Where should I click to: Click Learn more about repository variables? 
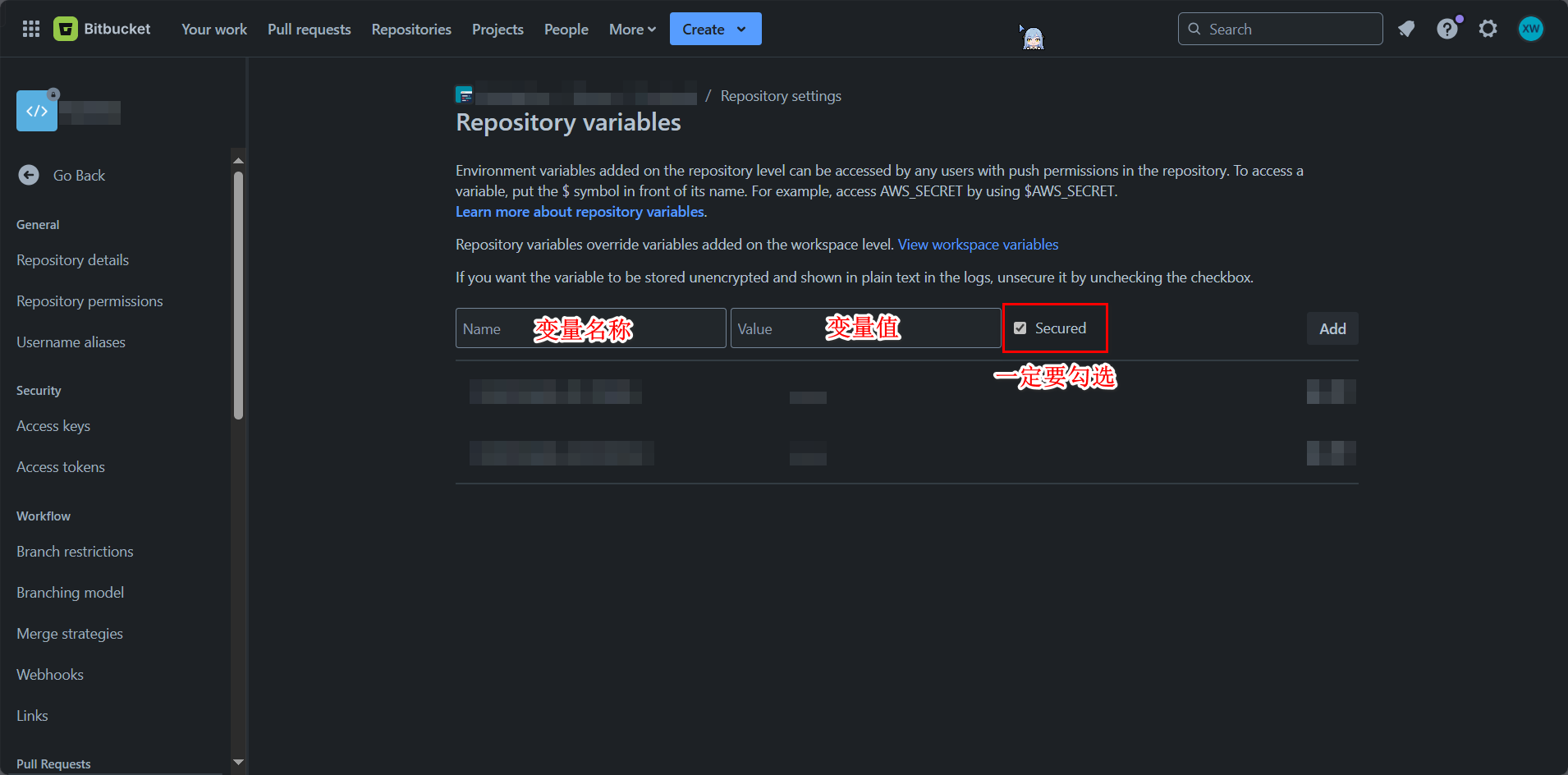coord(580,212)
